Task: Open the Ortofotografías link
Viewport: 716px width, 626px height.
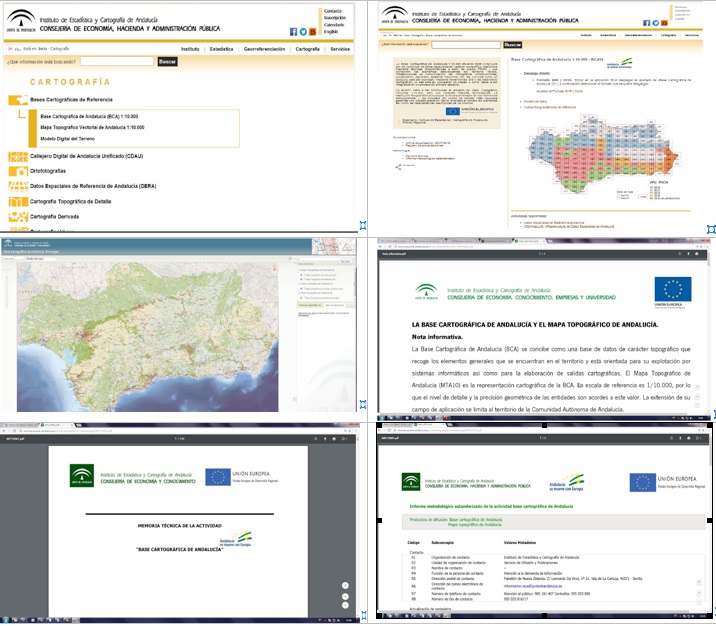Action: pos(48,171)
